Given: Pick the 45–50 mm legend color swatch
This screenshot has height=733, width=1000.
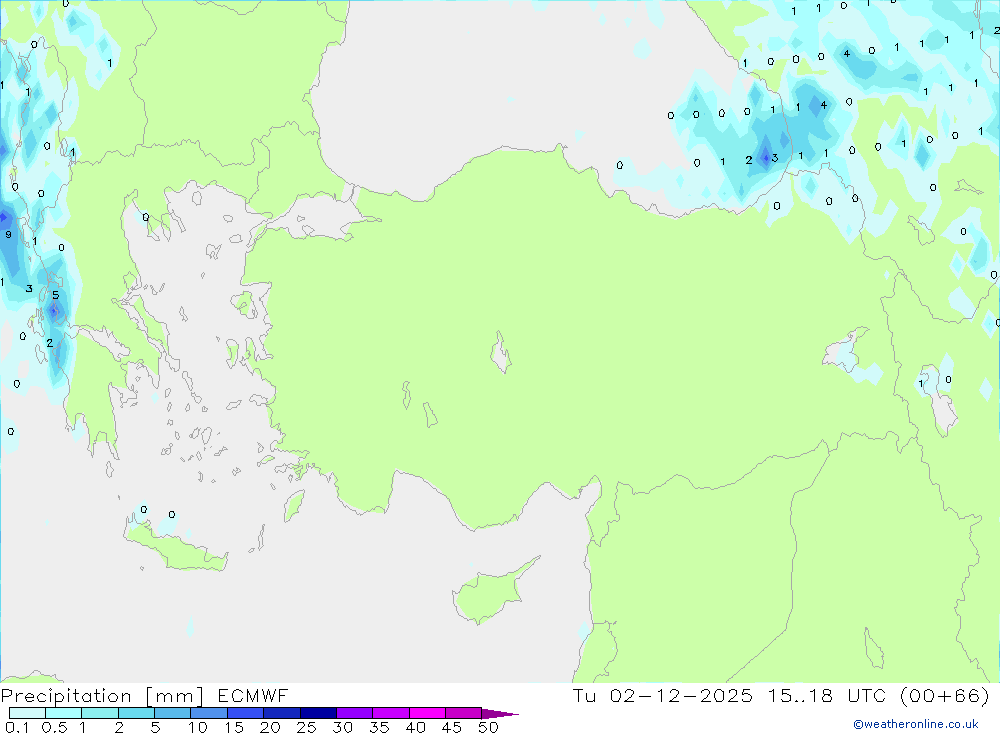Looking at the screenshot, I should tap(464, 713).
